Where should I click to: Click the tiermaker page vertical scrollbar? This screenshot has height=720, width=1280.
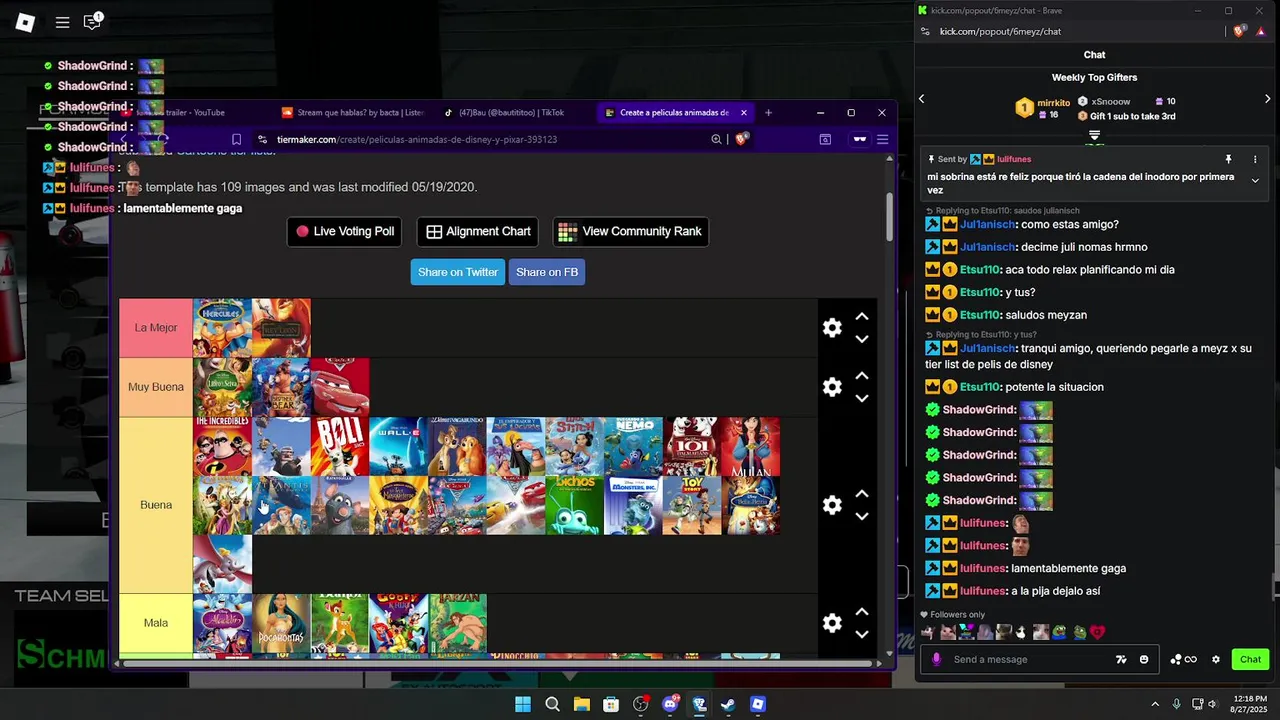pyautogui.click(x=890, y=216)
